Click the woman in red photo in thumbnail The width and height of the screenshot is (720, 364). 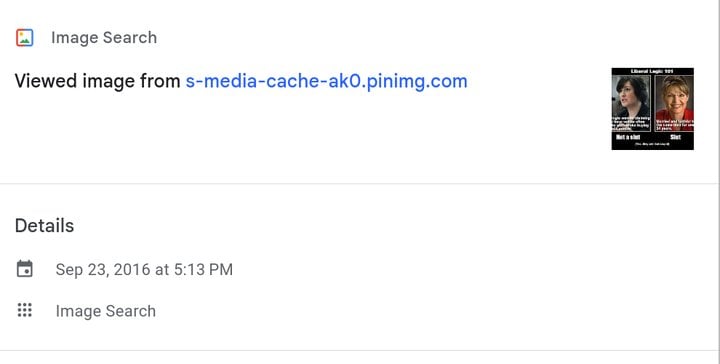(x=674, y=103)
